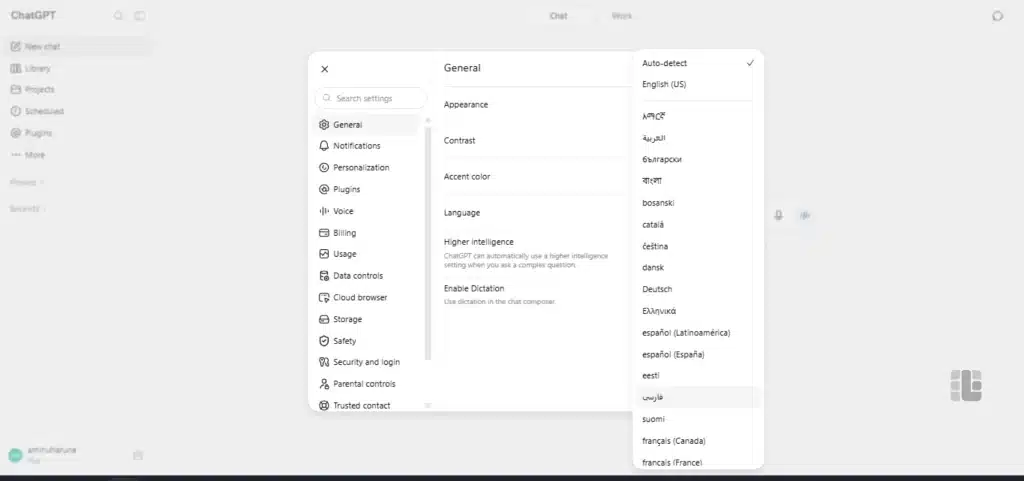Choose suomi from the language list
Viewport: 1024px width, 481px height.
tap(697, 419)
